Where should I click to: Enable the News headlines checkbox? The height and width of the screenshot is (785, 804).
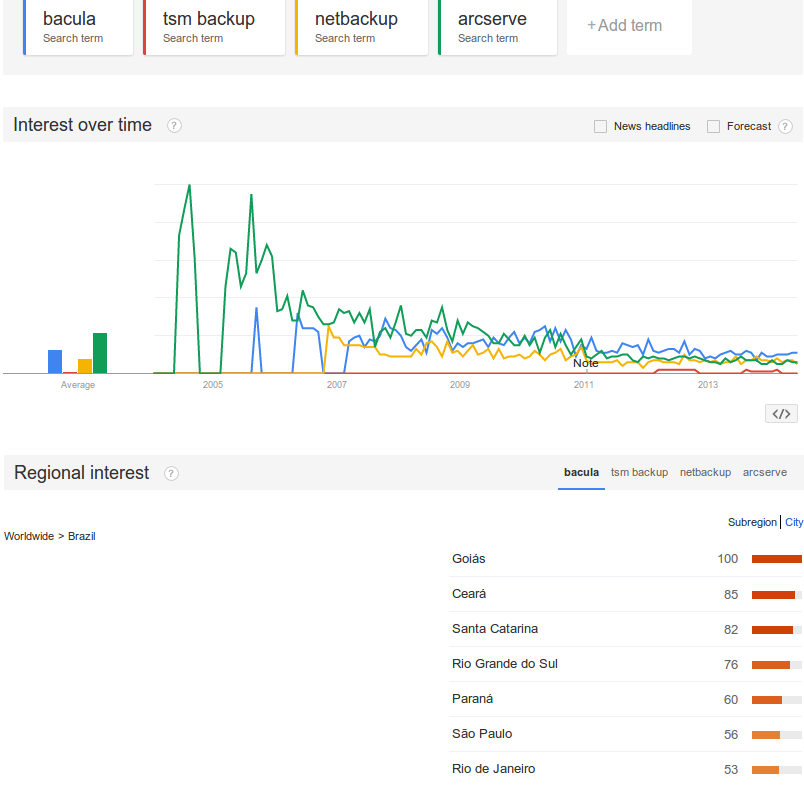point(600,126)
